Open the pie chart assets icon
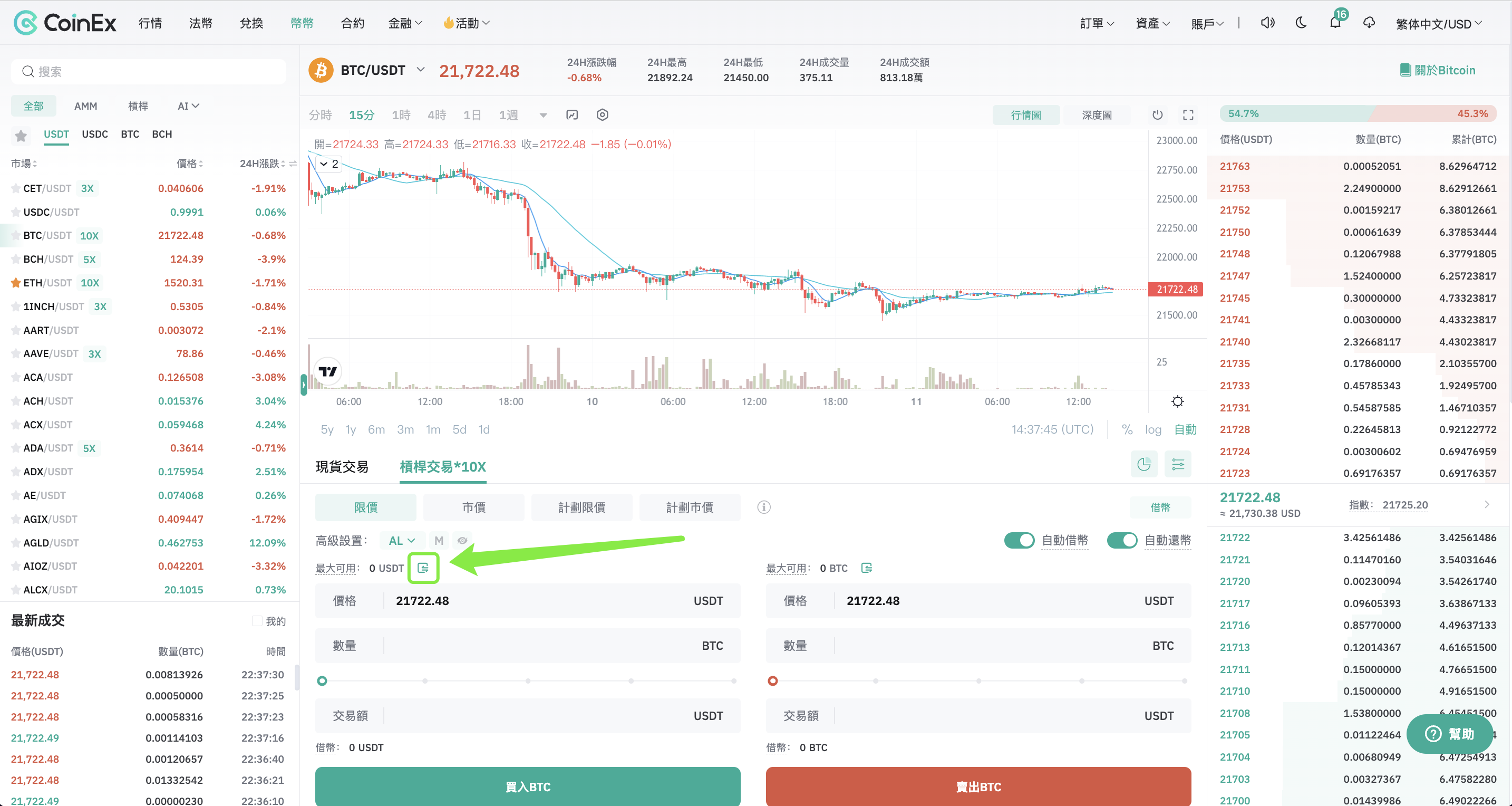The width and height of the screenshot is (1512, 806). click(x=1144, y=465)
